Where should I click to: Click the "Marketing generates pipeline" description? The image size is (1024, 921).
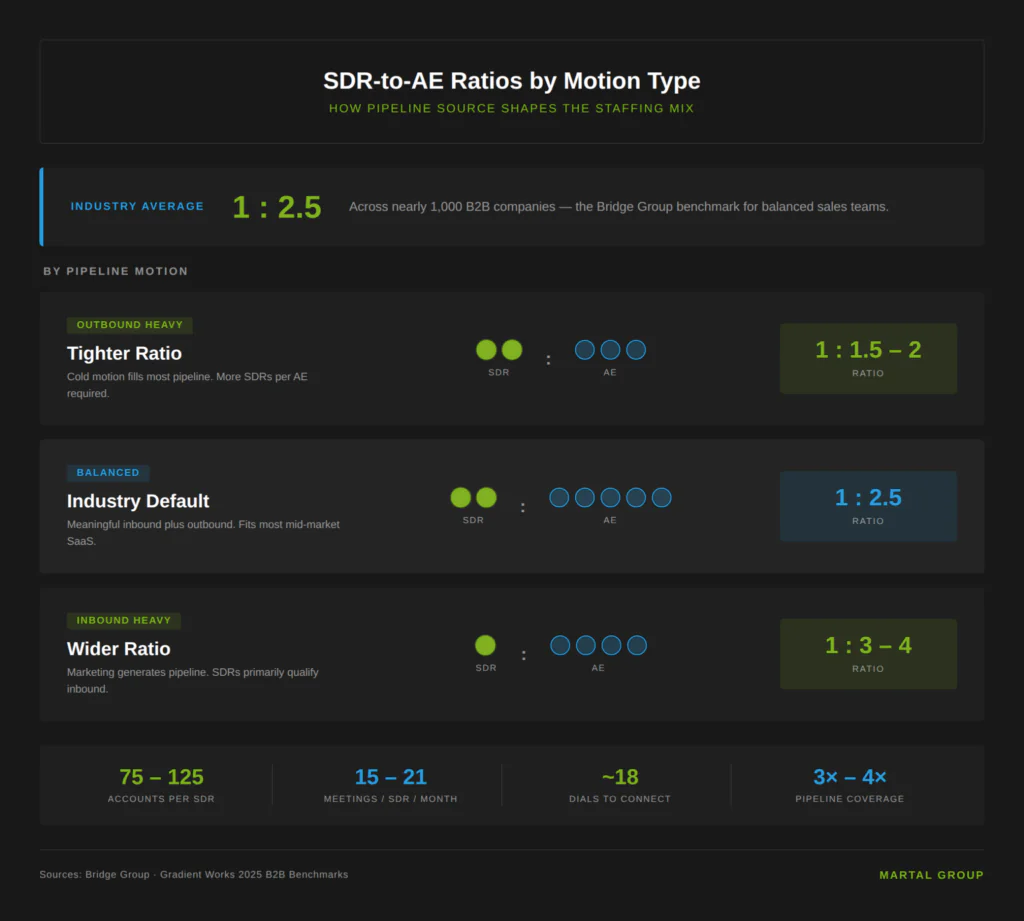[x=193, y=680]
